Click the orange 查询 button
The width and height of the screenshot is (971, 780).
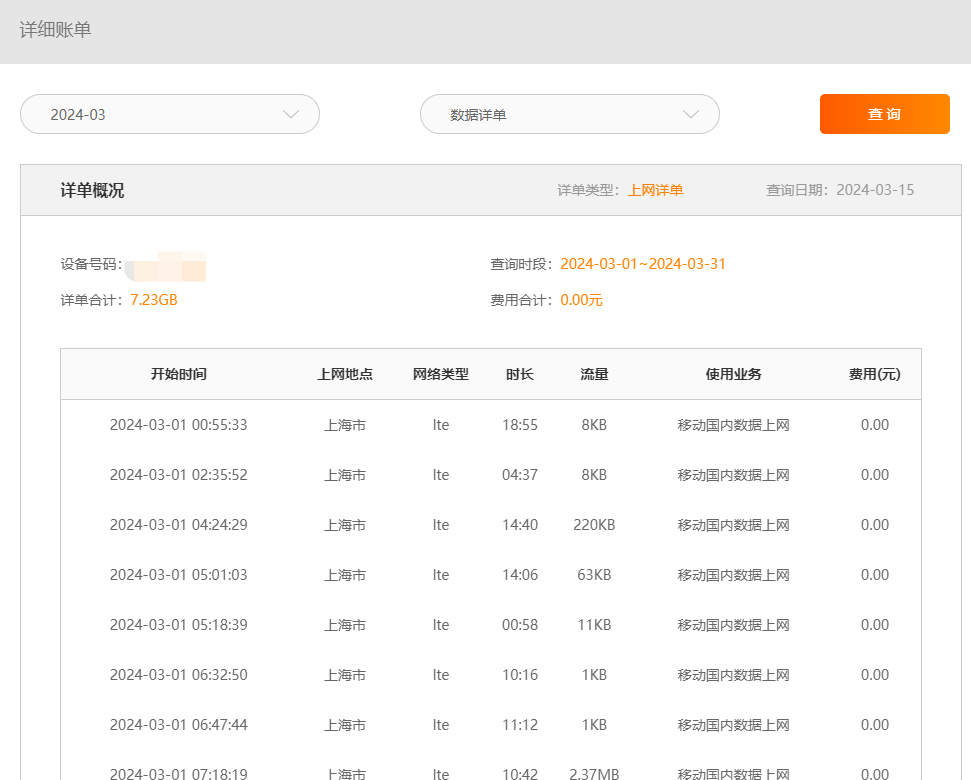[x=884, y=114]
